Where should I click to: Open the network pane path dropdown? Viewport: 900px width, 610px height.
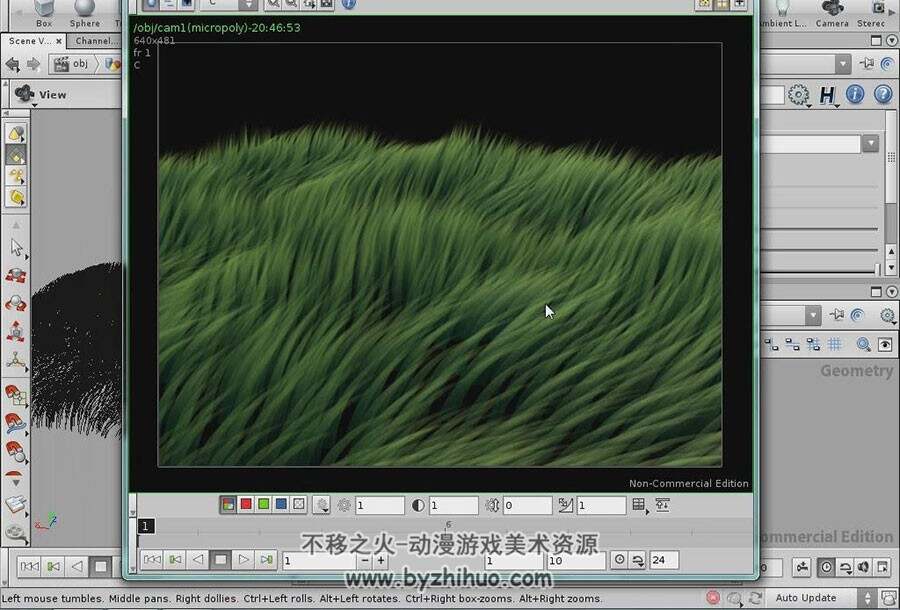pos(813,315)
